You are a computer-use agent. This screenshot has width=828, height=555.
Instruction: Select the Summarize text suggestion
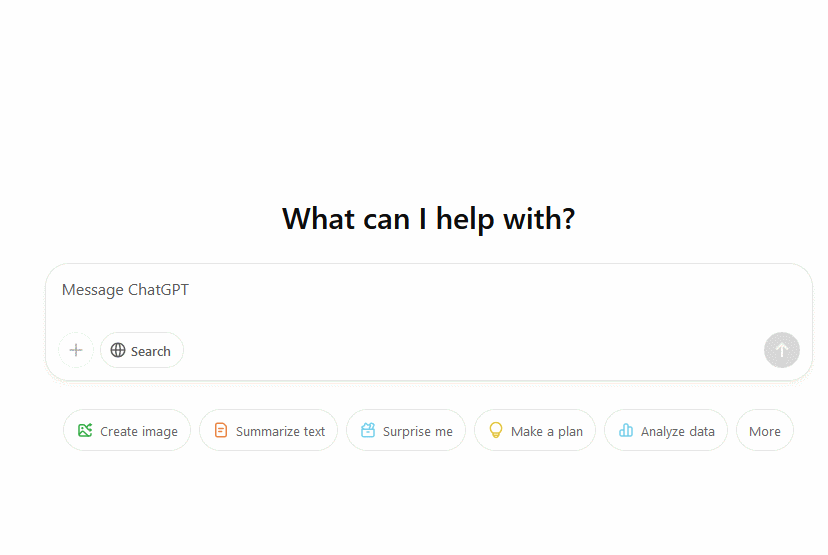268,431
